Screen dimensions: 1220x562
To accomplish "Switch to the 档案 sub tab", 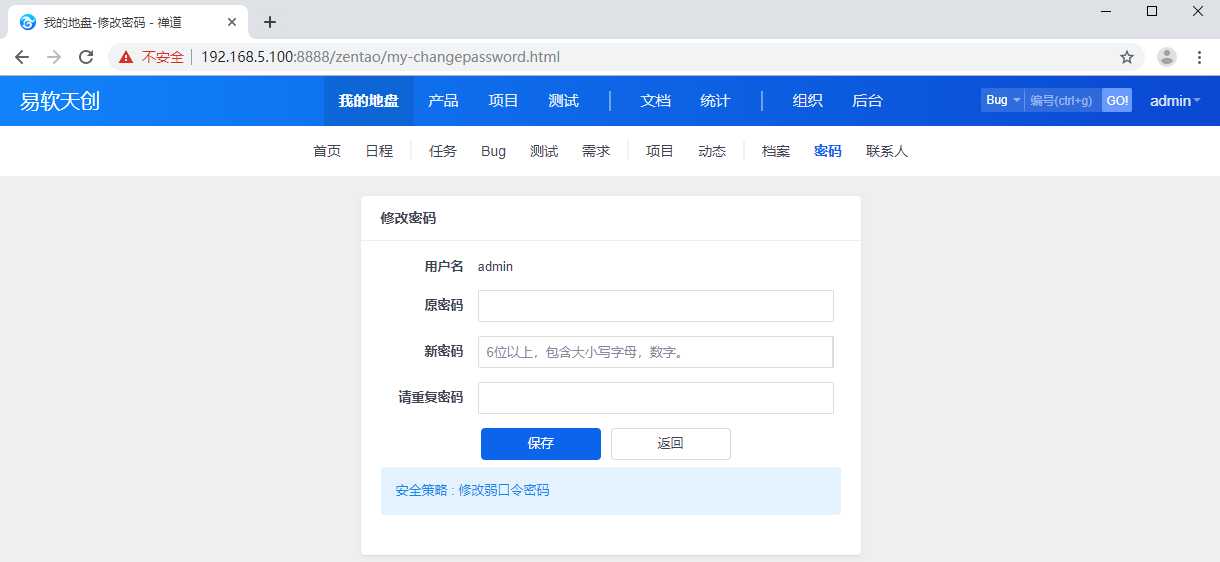I will click(x=776, y=151).
